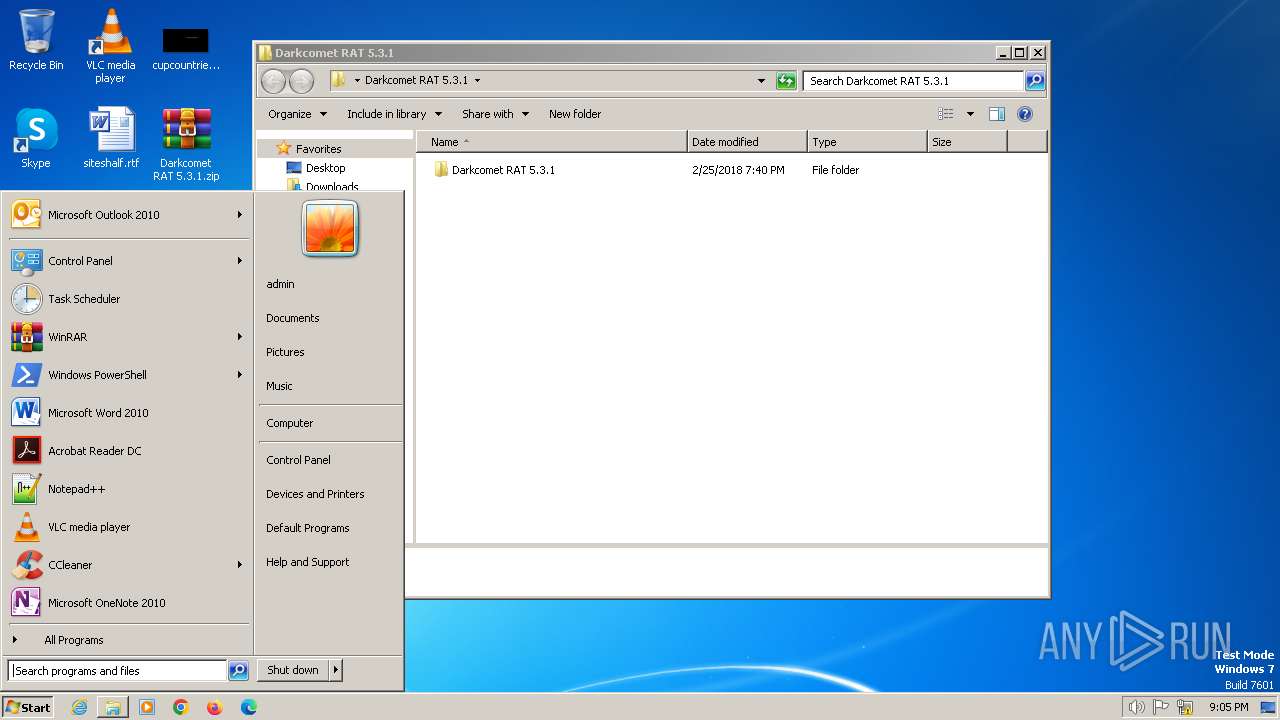The height and width of the screenshot is (720, 1280).
Task: Open address bar history dropdown arrow
Action: tap(761, 81)
